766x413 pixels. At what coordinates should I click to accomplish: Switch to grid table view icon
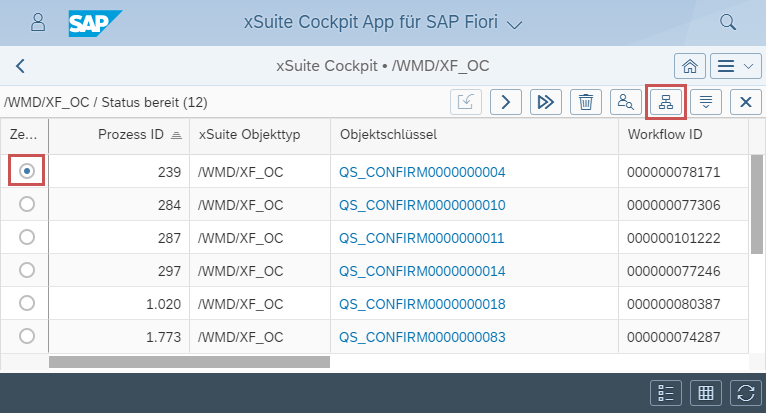[706, 393]
